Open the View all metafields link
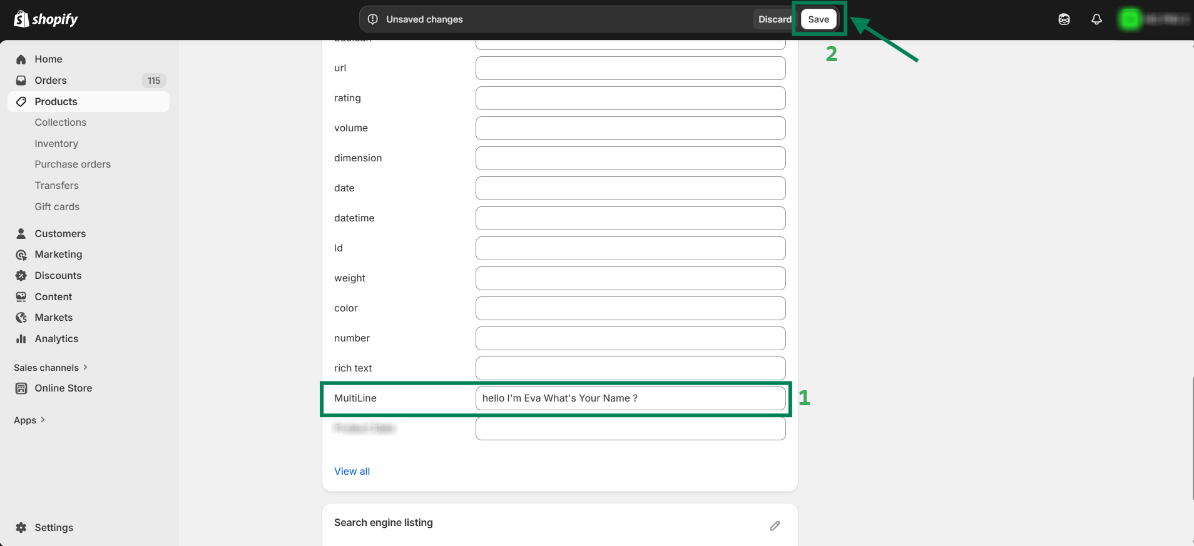This screenshot has width=1194, height=546. coord(352,471)
